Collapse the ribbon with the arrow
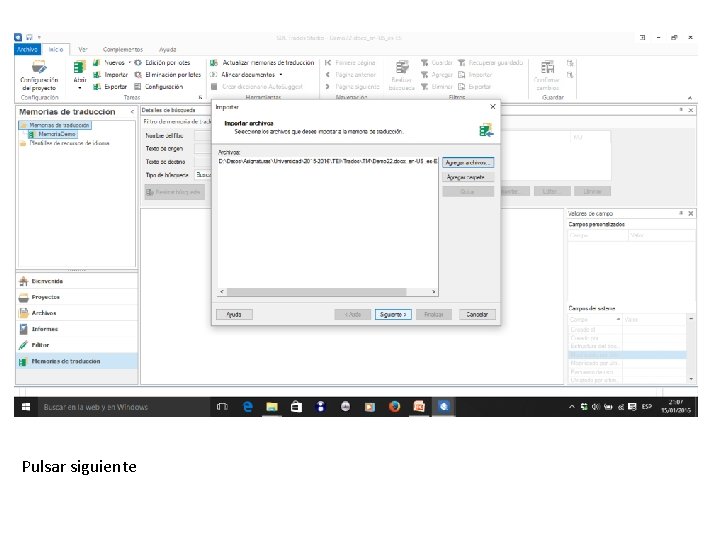The height and width of the screenshot is (540, 720). [689, 97]
